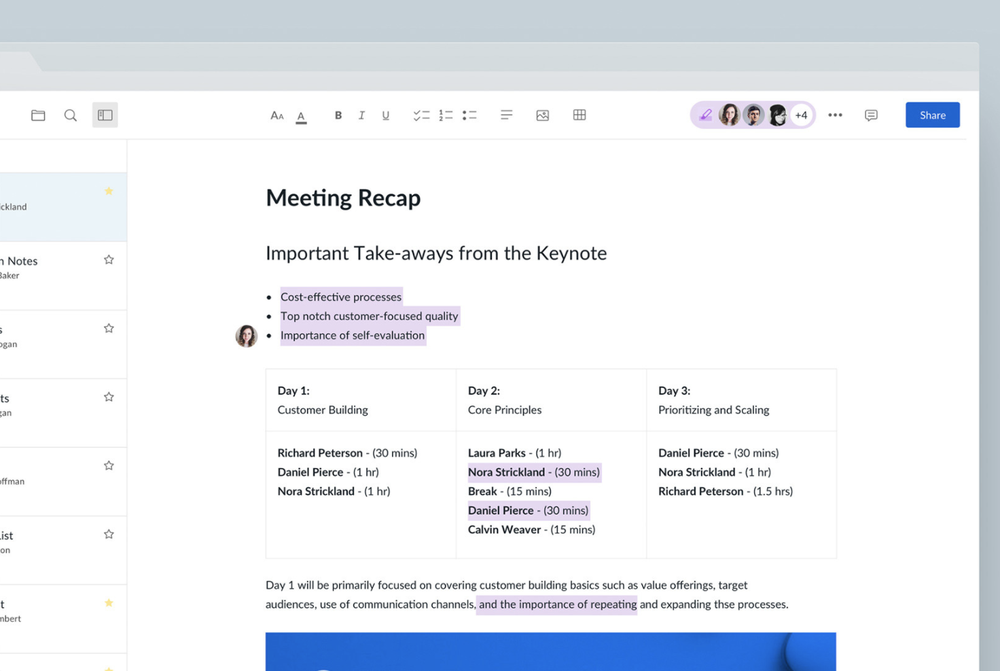The image size is (1000, 671).
Task: Insert a bulleted list
Action: [470, 115]
